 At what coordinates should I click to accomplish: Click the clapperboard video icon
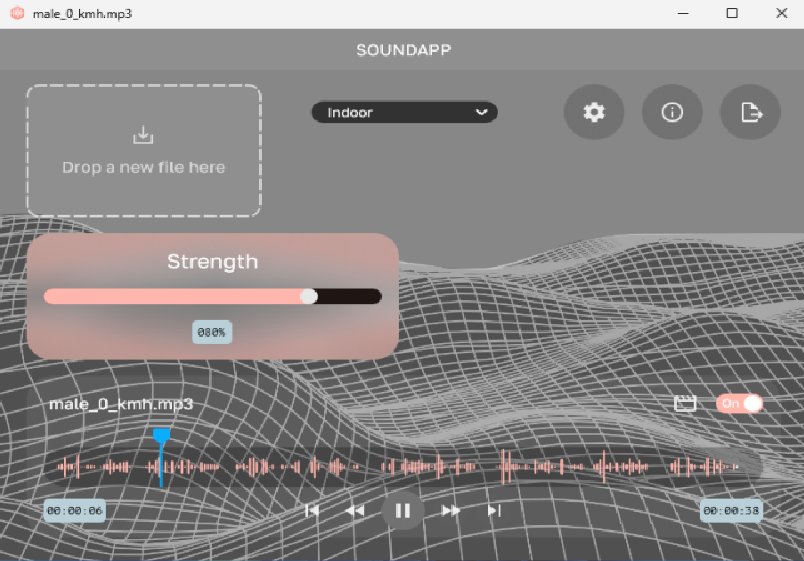coord(685,404)
